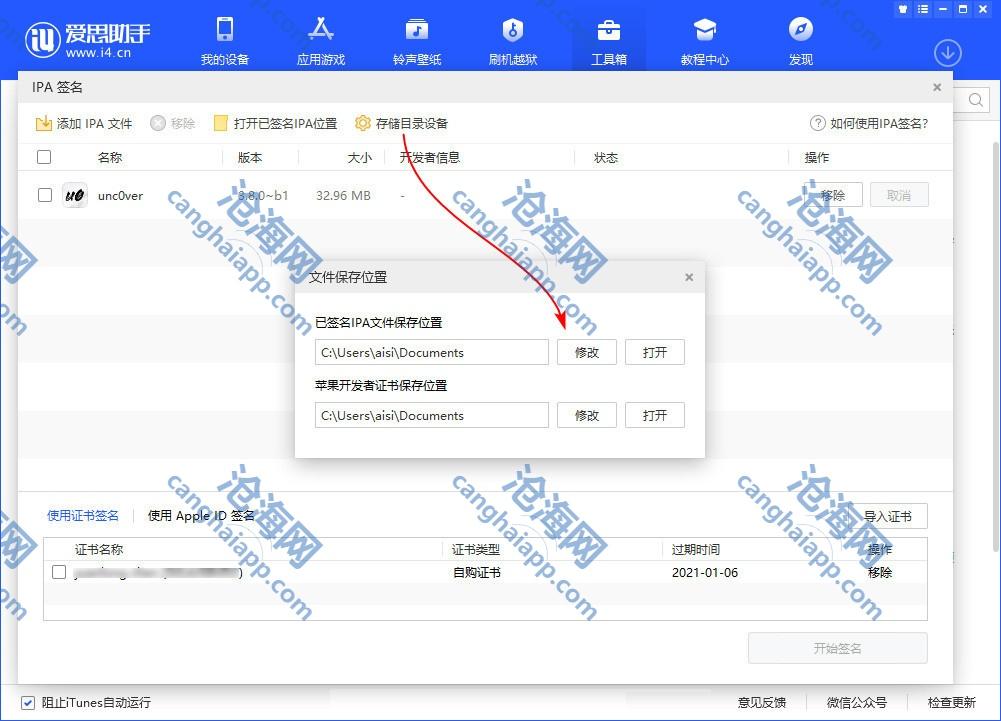The width and height of the screenshot is (1001, 721).
Task: Go to 铃声壁纸 ringtones section
Action: click(x=416, y=41)
